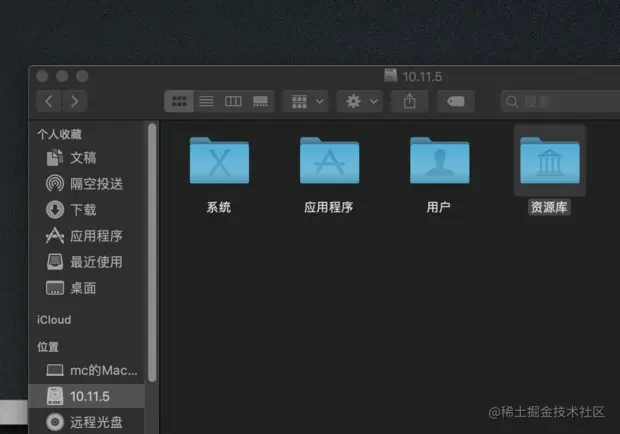The width and height of the screenshot is (620, 434).
Task: Click the 位置 sidebar heading
Action: pos(48,347)
